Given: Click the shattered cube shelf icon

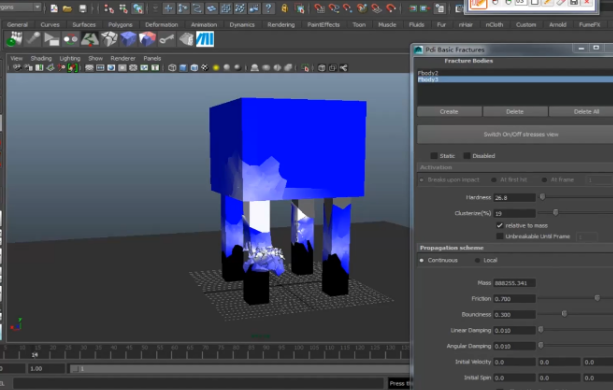Looking at the screenshot, I should click(x=109, y=39).
